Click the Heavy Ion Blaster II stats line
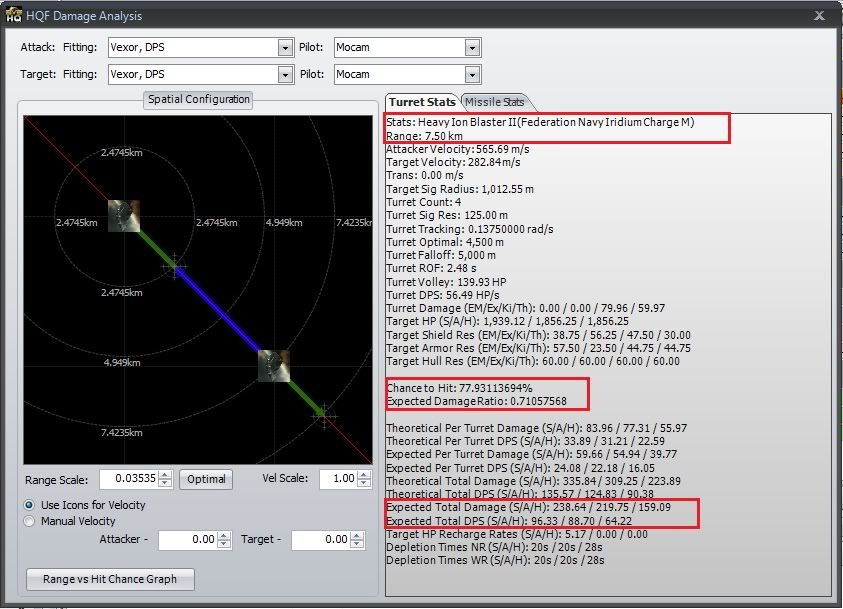 pyautogui.click(x=540, y=122)
